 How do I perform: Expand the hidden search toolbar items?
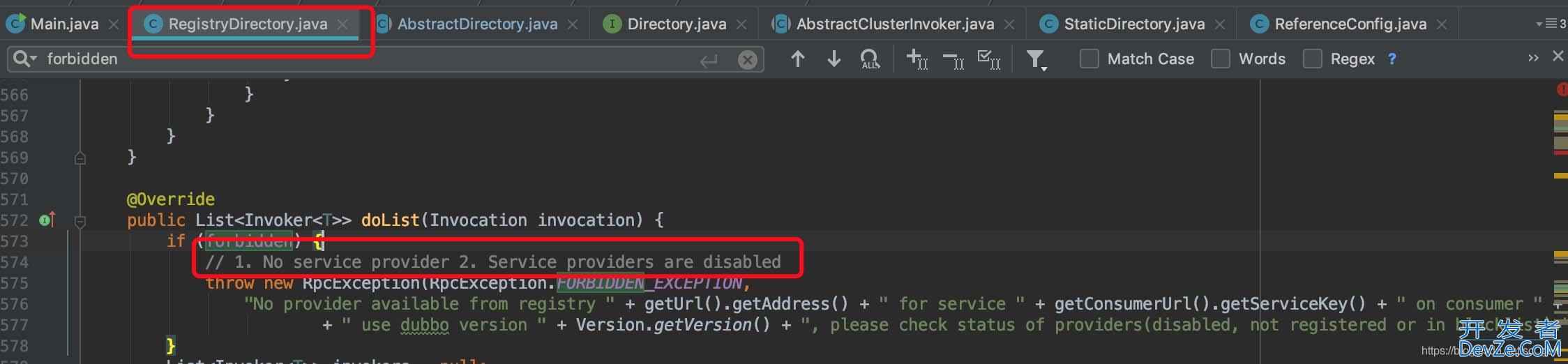coord(1533,58)
